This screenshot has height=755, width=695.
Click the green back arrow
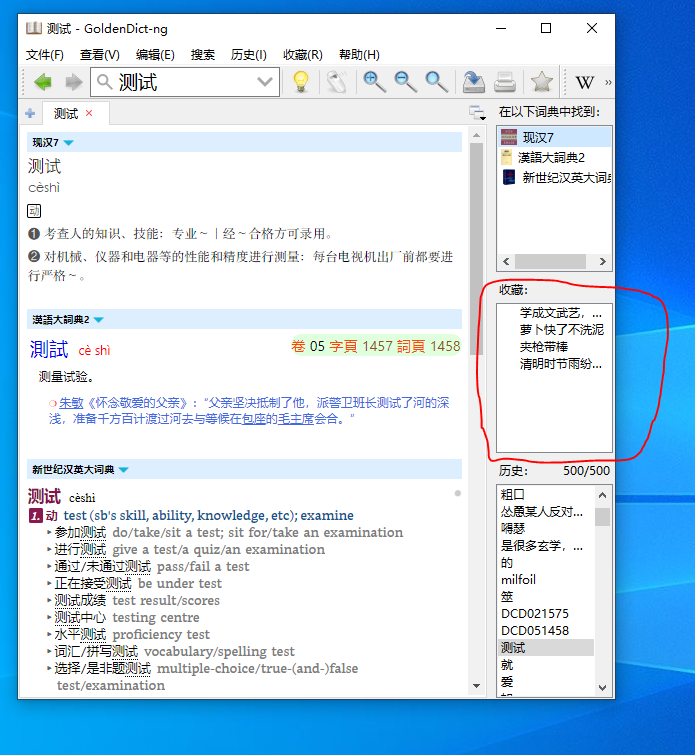43,82
